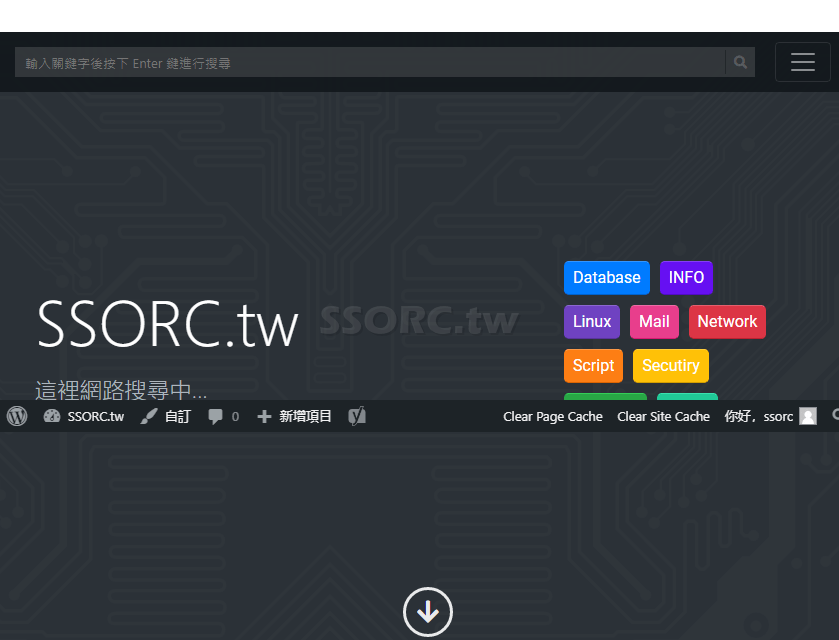Click the dashboard gauge icon
This screenshot has height=640, width=839.
click(52, 416)
